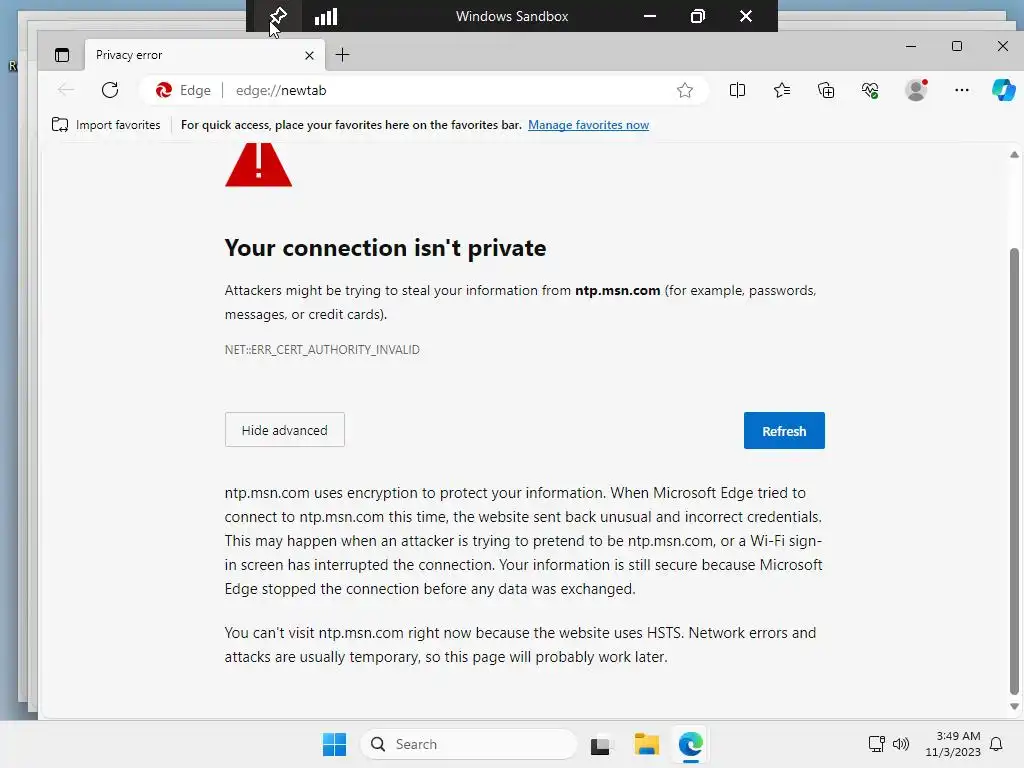Screen dimensions: 1024x768
Task: Open Collections panel
Action: [826, 90]
